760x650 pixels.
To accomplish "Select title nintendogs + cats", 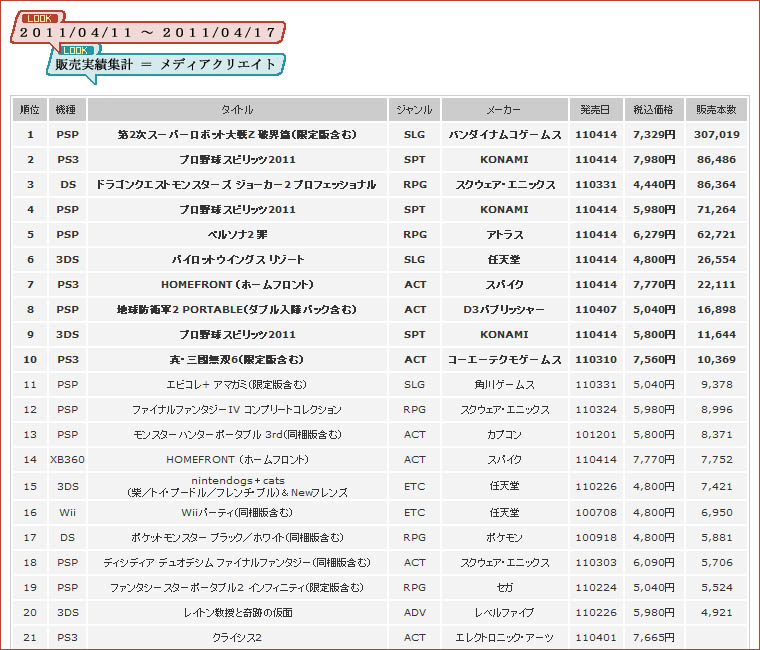I will coord(238,487).
